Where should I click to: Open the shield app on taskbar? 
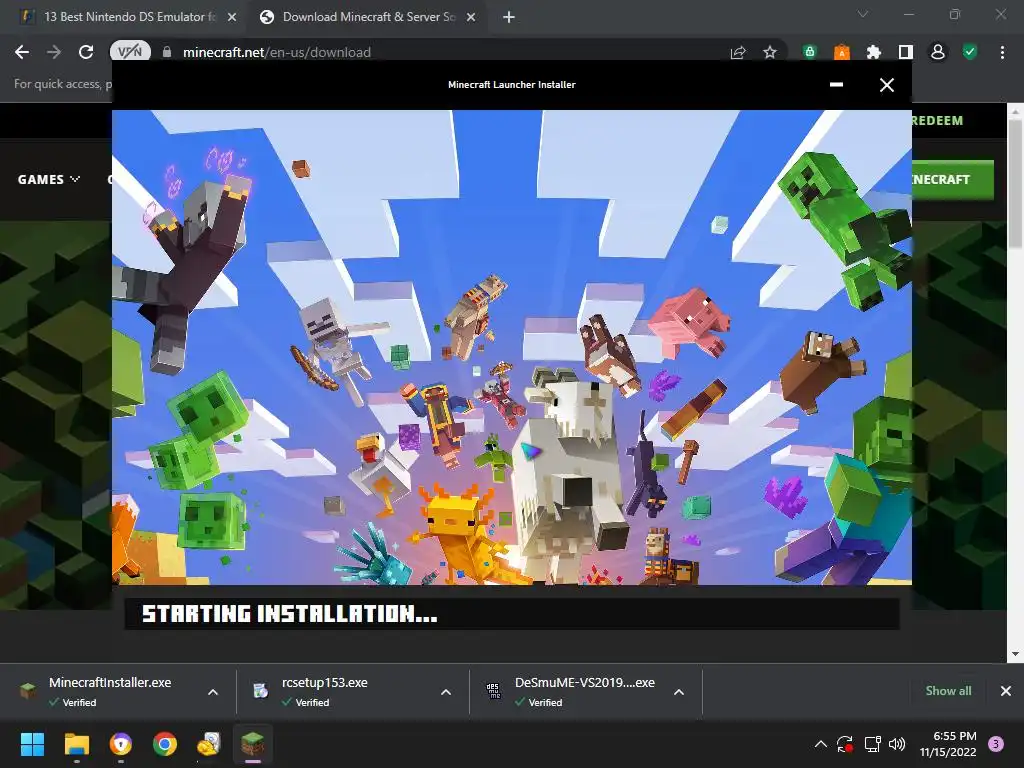(x=121, y=744)
